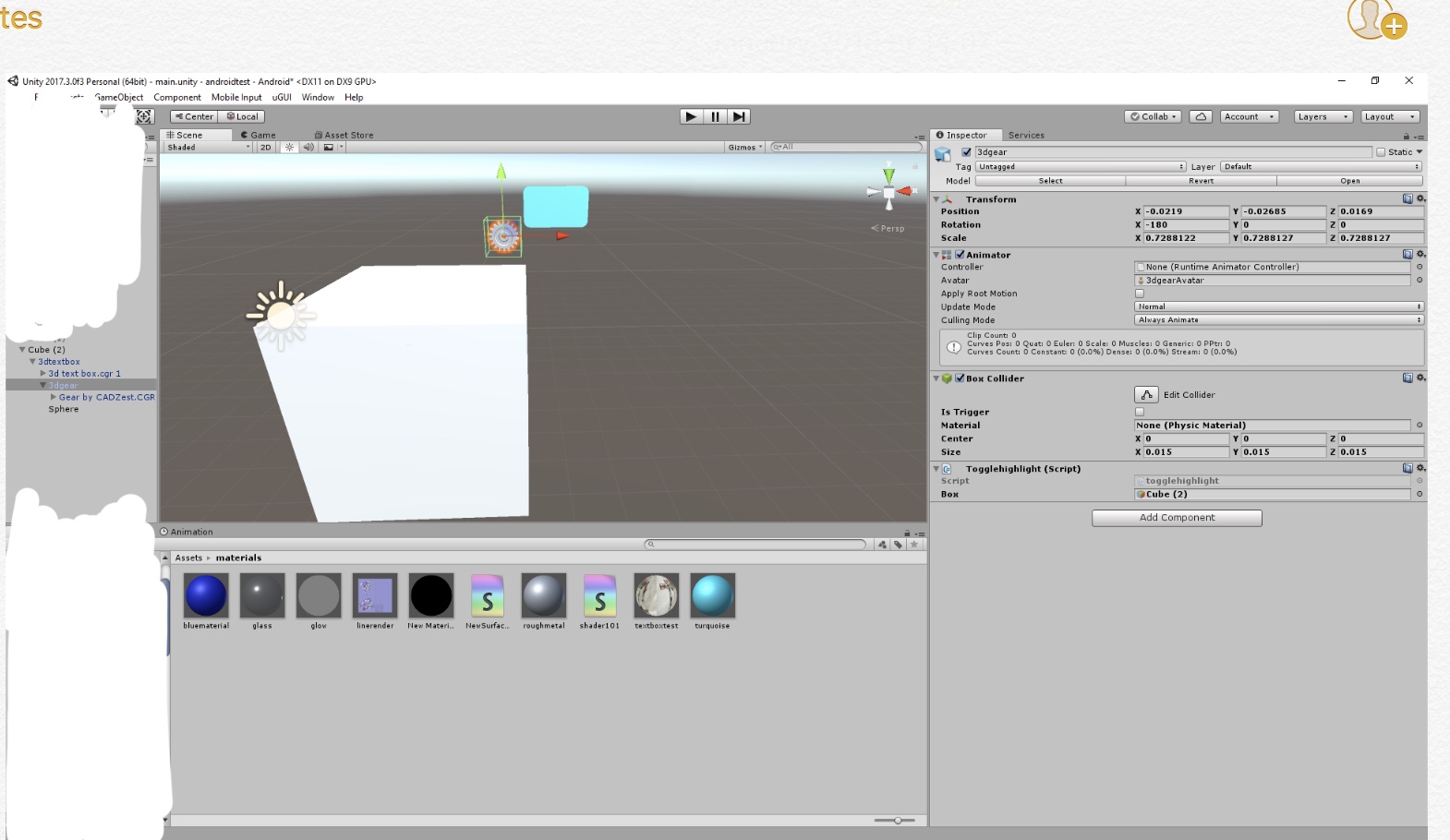Screen dimensions: 1450x840
Task: Pick Physic Material via circle selector
Action: click(x=1420, y=426)
